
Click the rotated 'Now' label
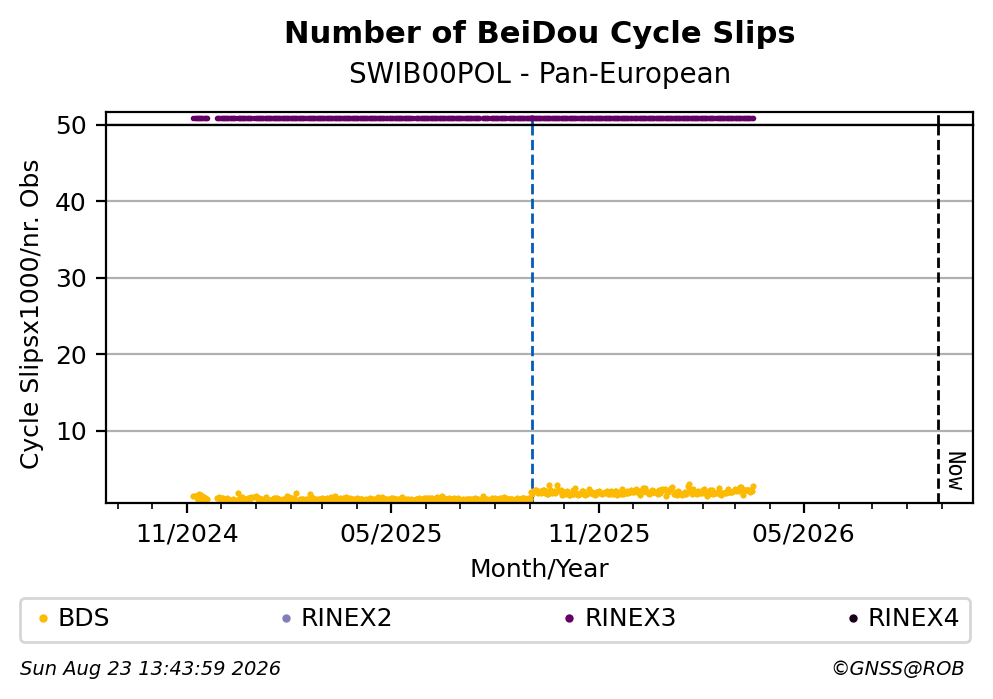[x=956, y=471]
